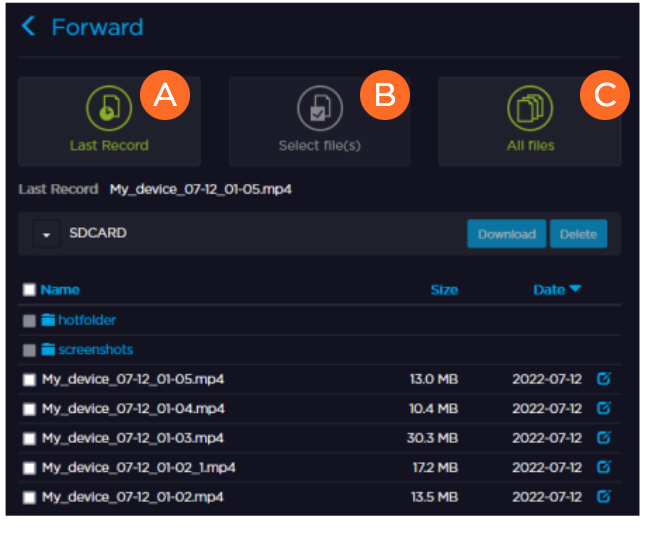Toggle select-all checkbox beside Name header

coord(29,290)
